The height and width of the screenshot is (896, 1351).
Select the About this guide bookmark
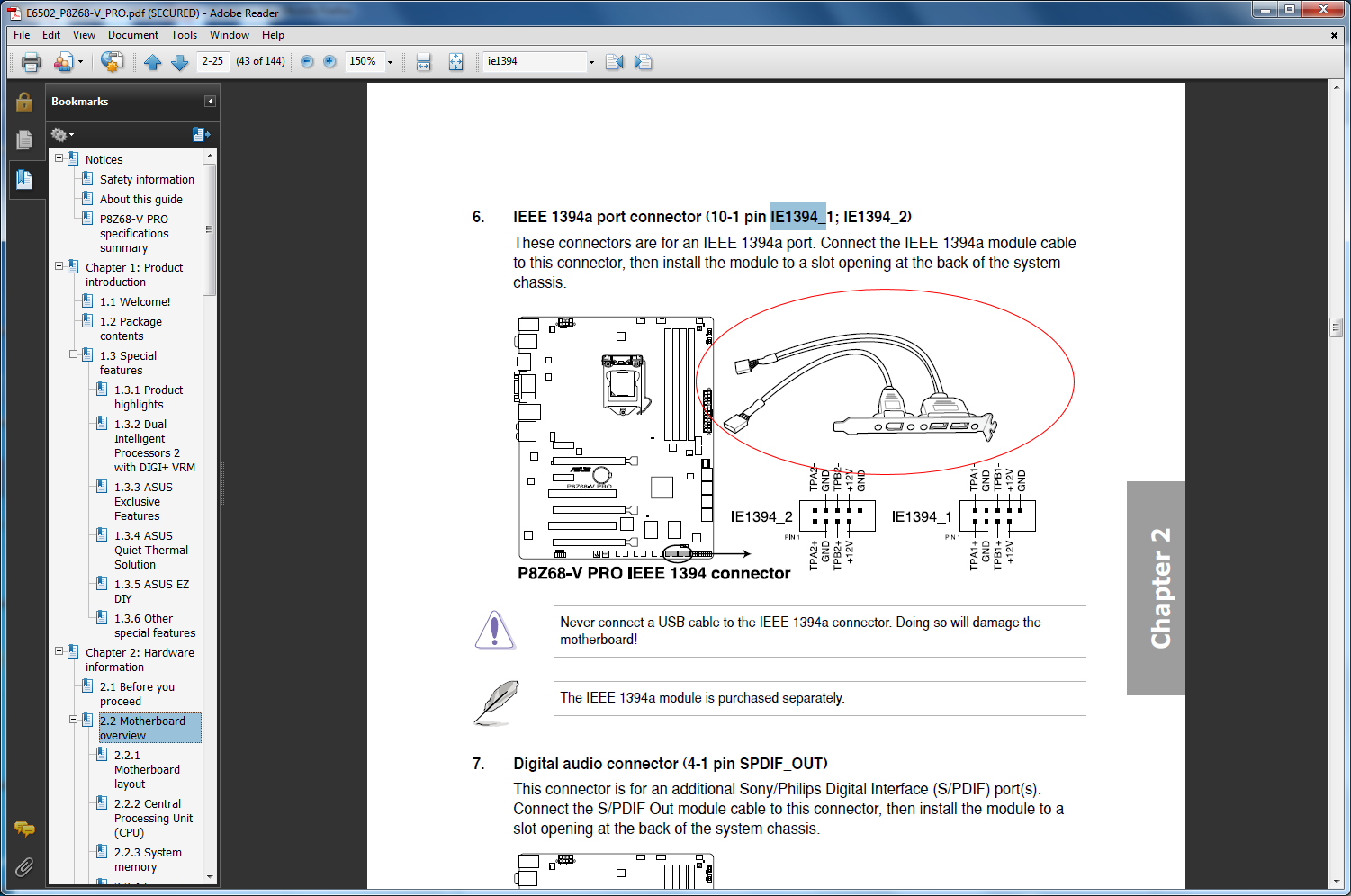point(141,200)
